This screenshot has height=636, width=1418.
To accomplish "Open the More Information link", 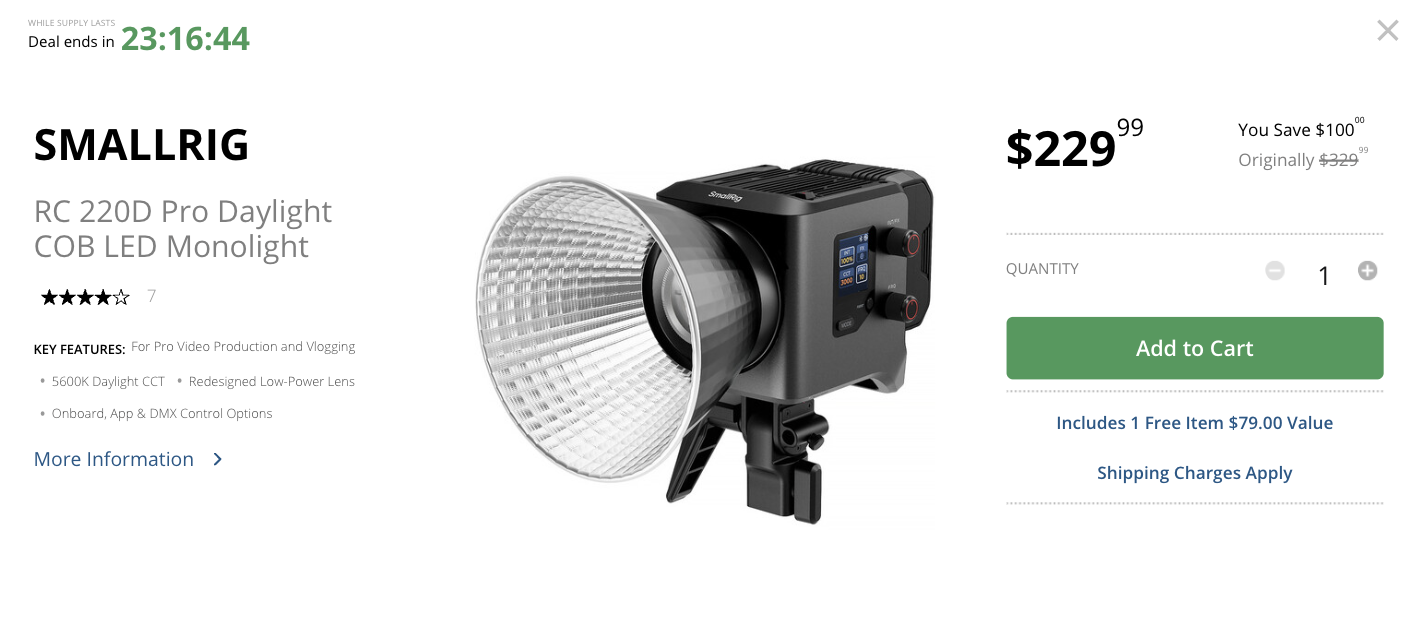I will (x=114, y=459).
